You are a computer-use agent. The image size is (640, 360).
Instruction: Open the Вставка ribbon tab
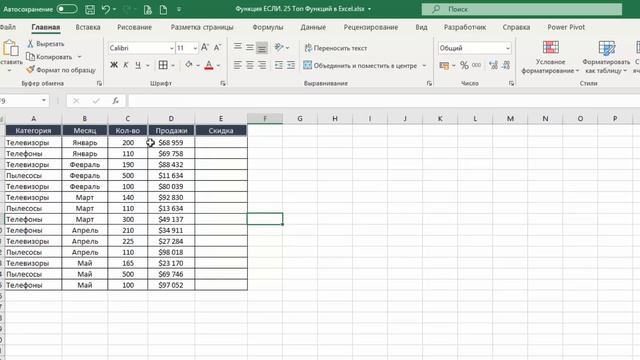(88, 27)
